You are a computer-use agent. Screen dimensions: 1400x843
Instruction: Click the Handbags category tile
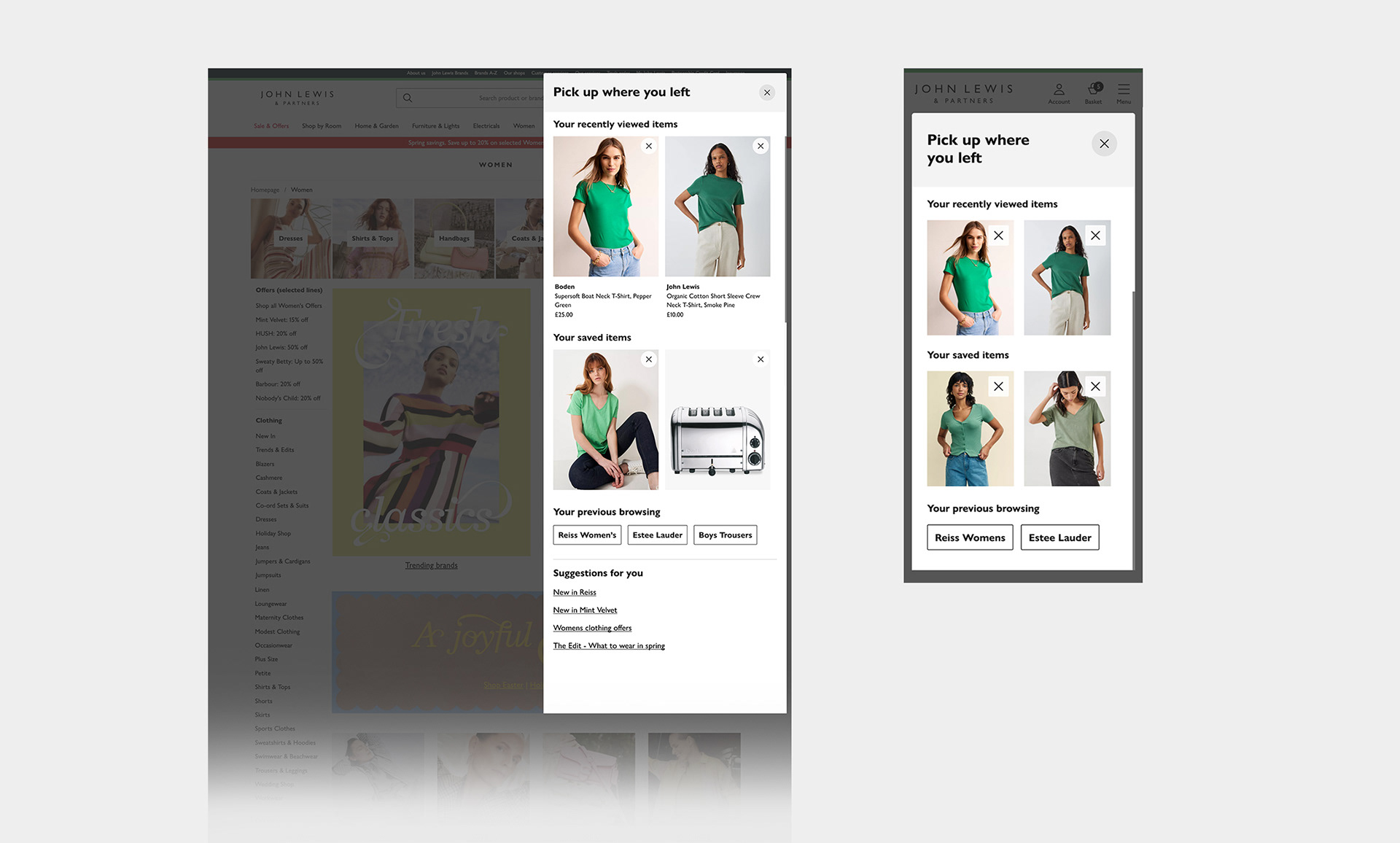click(454, 238)
